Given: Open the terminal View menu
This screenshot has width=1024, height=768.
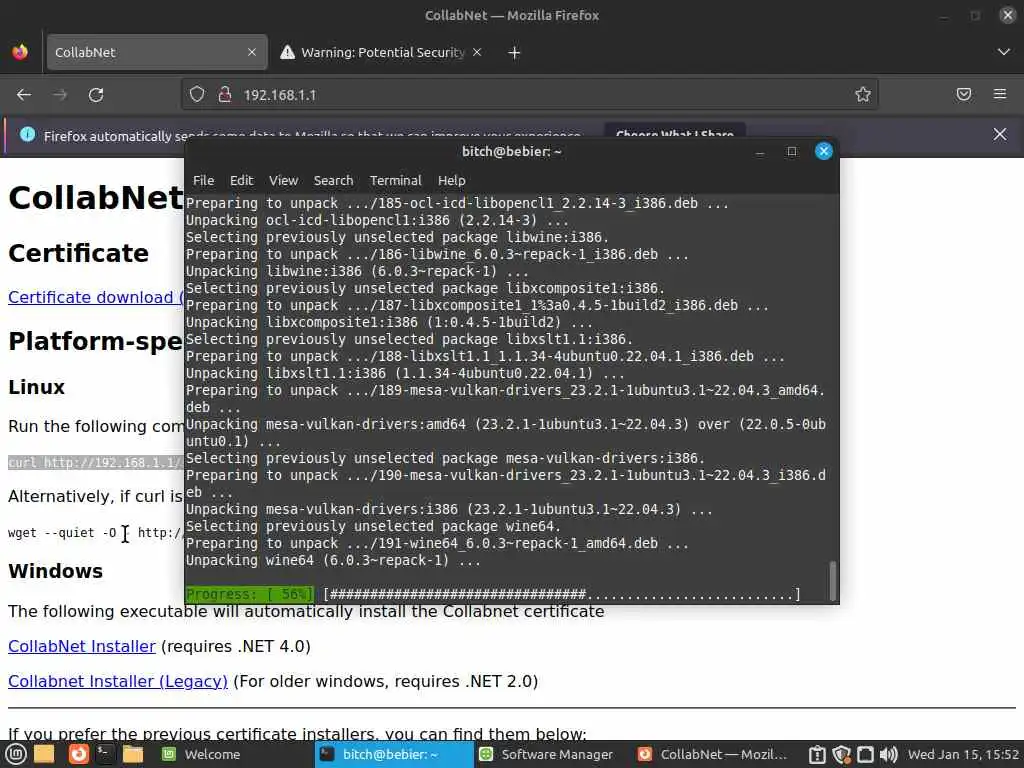Looking at the screenshot, I should [283, 180].
